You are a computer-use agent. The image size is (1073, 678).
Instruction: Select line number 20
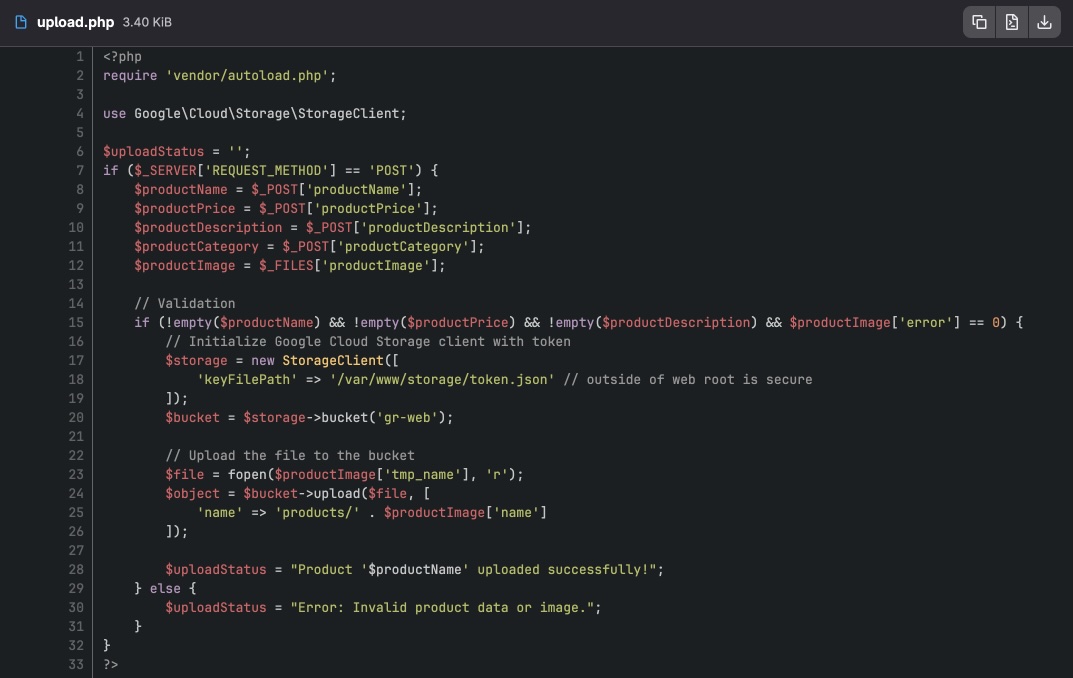[76, 417]
